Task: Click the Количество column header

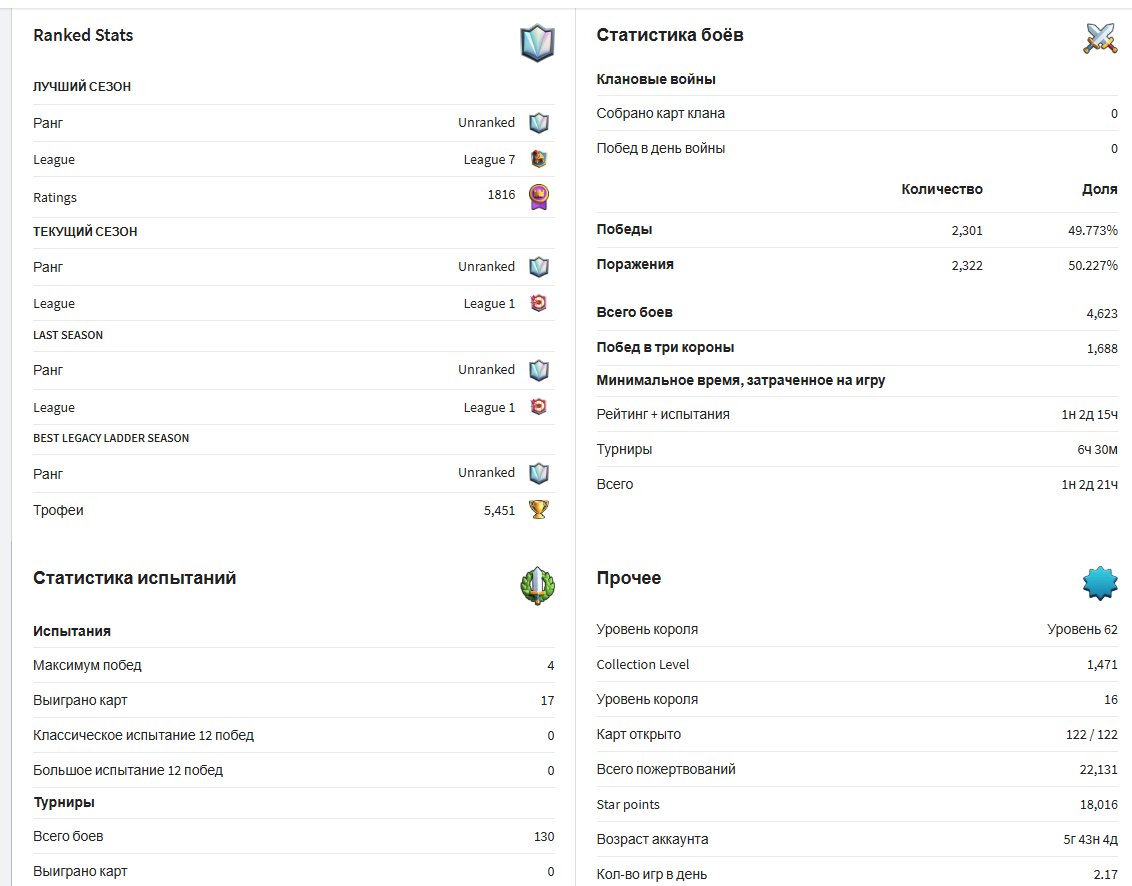Action: pyautogui.click(x=941, y=189)
